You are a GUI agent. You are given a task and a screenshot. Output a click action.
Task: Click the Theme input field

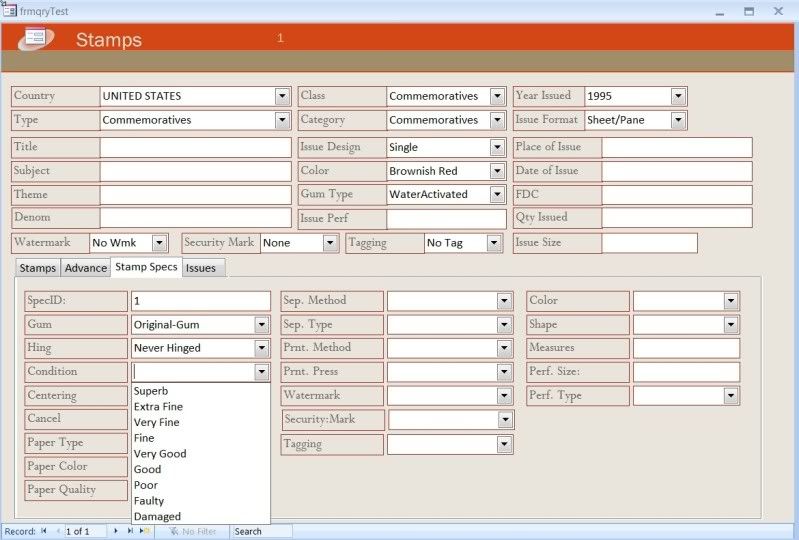196,195
